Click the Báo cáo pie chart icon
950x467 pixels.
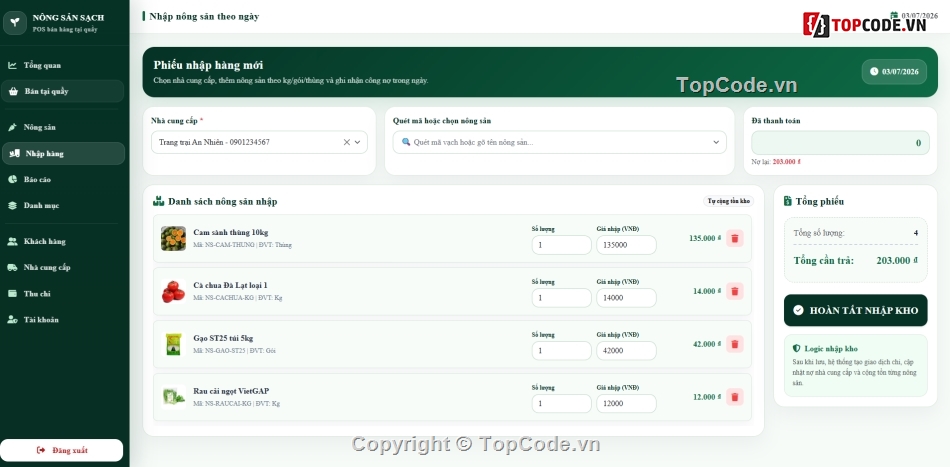point(12,179)
